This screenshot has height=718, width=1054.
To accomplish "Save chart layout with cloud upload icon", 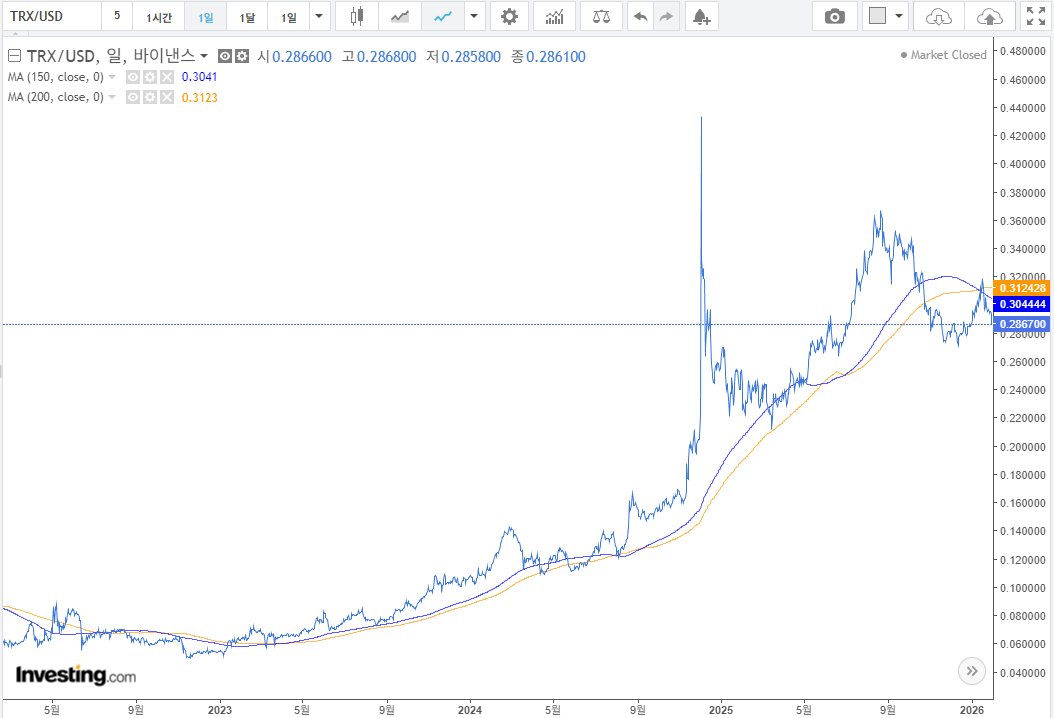I will (x=989, y=16).
